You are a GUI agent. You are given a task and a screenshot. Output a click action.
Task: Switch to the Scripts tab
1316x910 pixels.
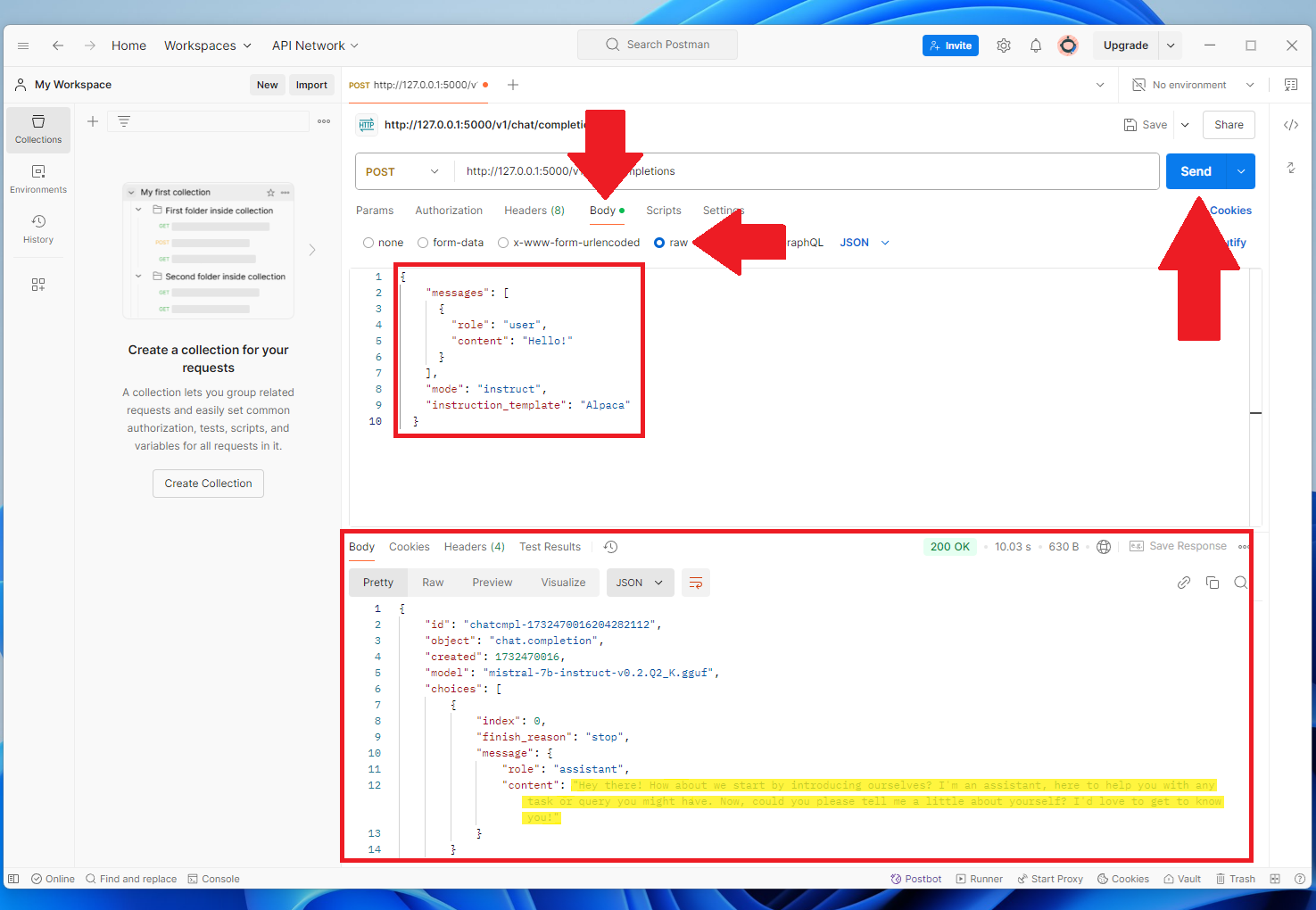(x=664, y=211)
